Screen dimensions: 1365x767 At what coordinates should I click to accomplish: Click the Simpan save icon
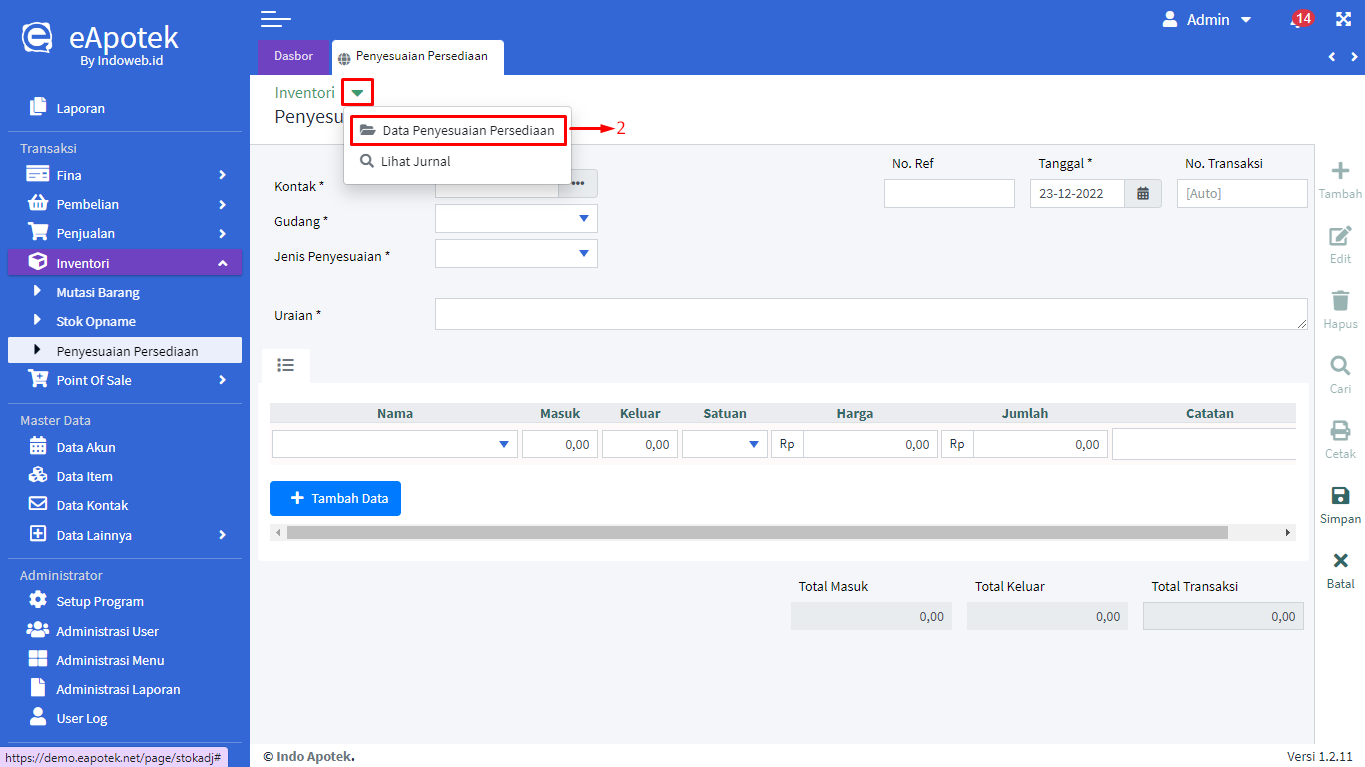coord(1340,496)
